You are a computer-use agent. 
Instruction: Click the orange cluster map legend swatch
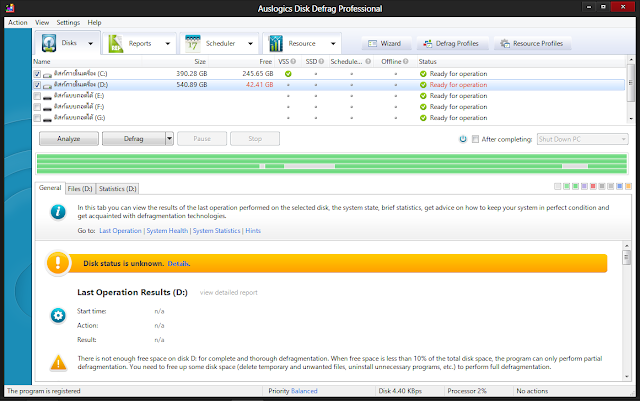[628, 186]
